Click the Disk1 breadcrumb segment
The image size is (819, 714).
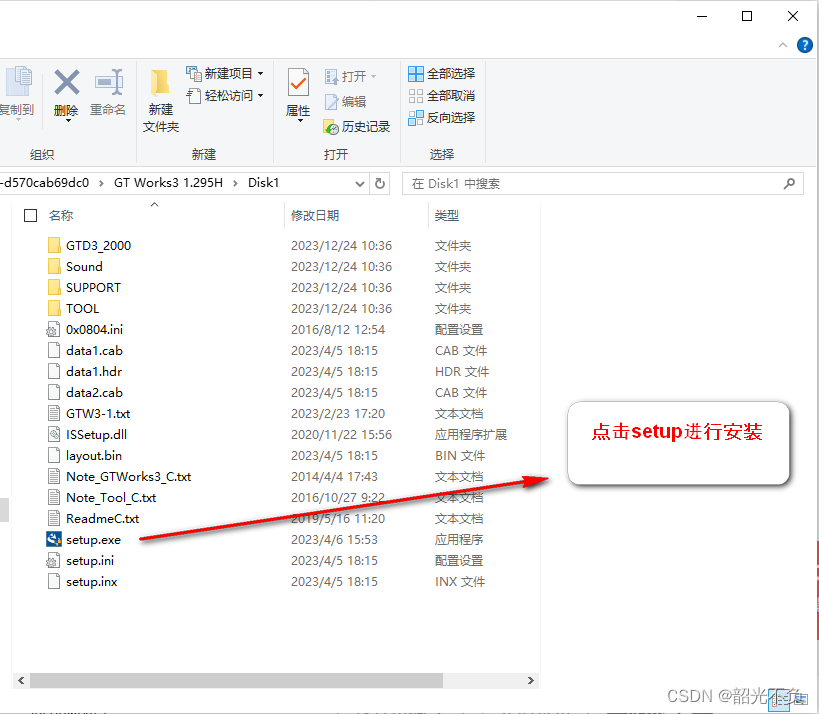[263, 183]
